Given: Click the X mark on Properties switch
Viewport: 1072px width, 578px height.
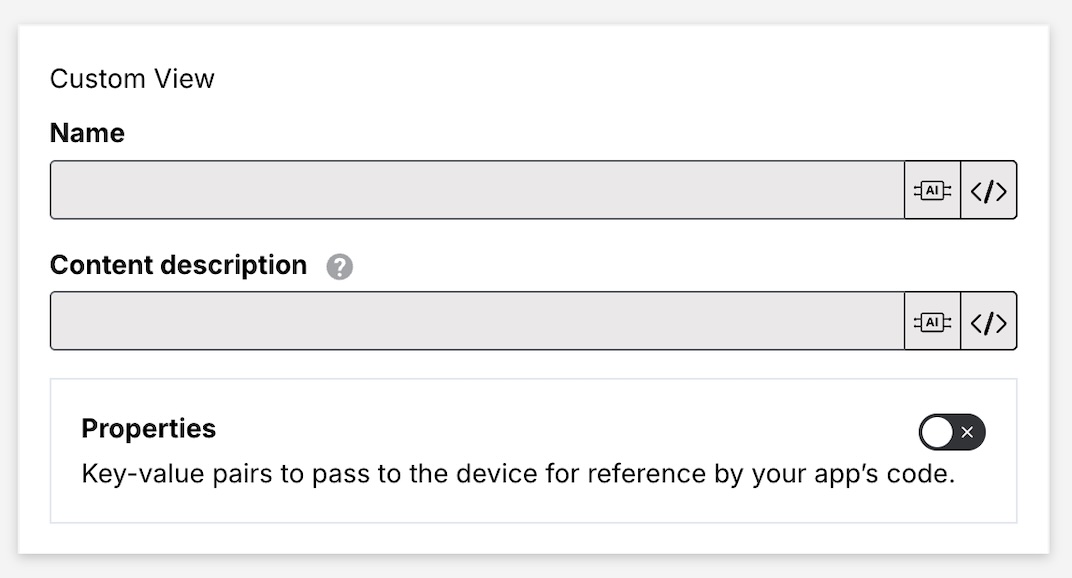Looking at the screenshot, I should click(x=967, y=432).
